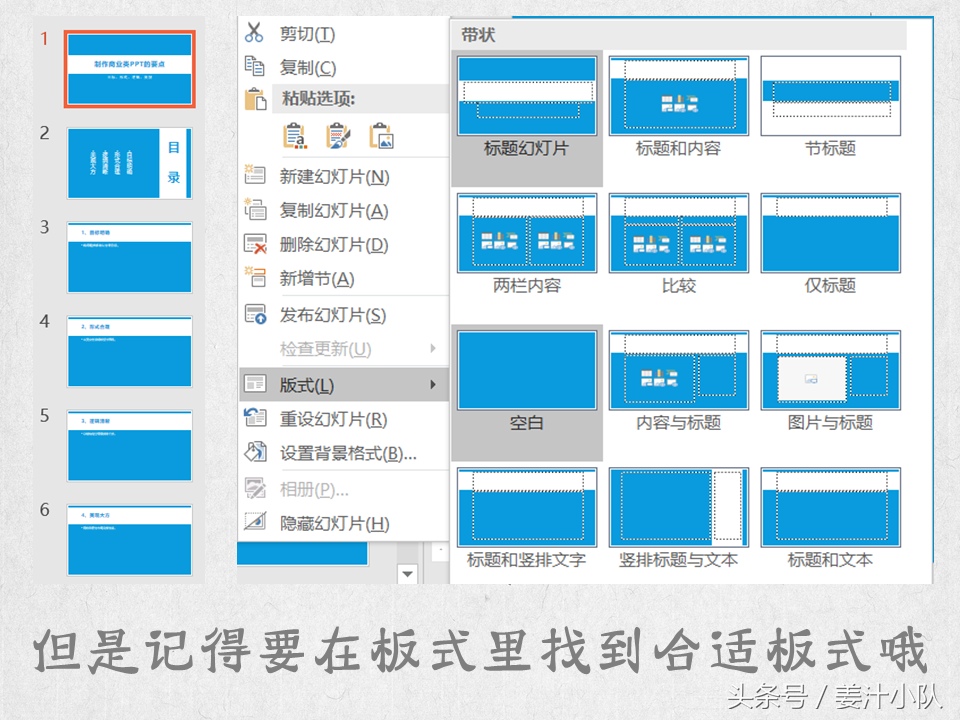Viewport: 960px width, 720px height.
Task: Click the scroll down arrow below menu
Action: 407,574
